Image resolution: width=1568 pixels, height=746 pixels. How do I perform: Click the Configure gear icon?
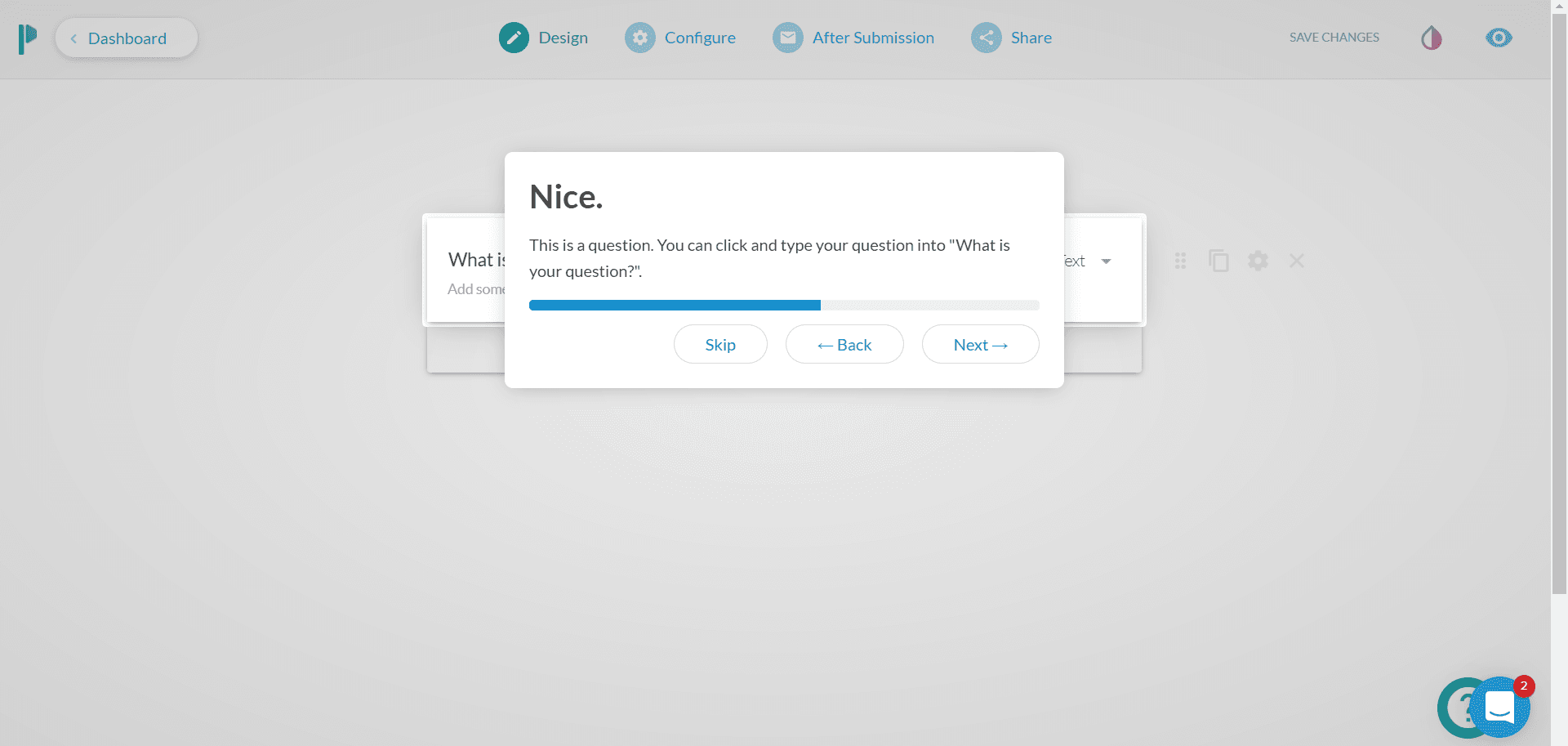click(640, 38)
